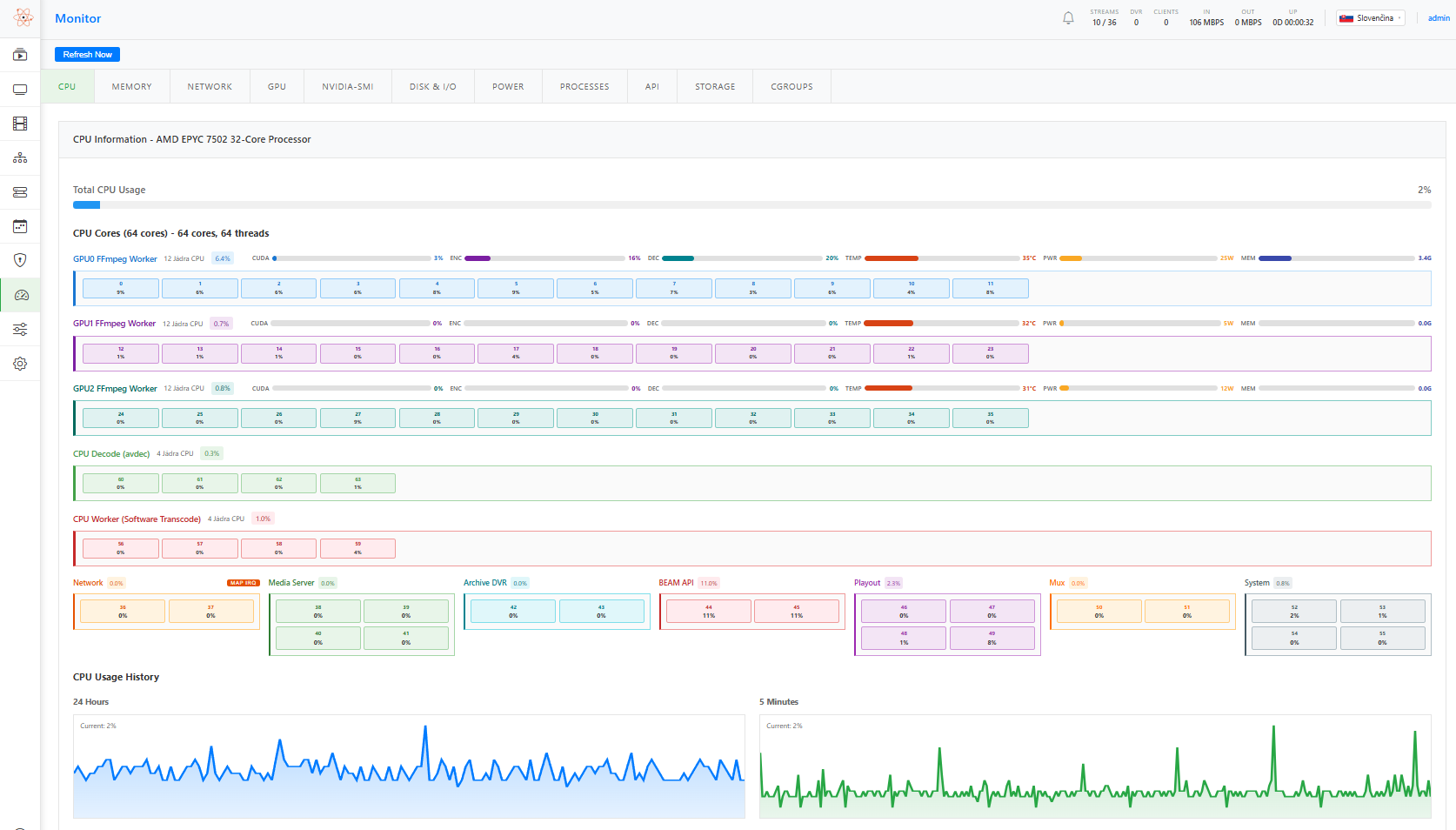Screen dimensions: 1456x830
Task: Select the speedometer monitor icon in the sidebar
Action: [x=21, y=295]
